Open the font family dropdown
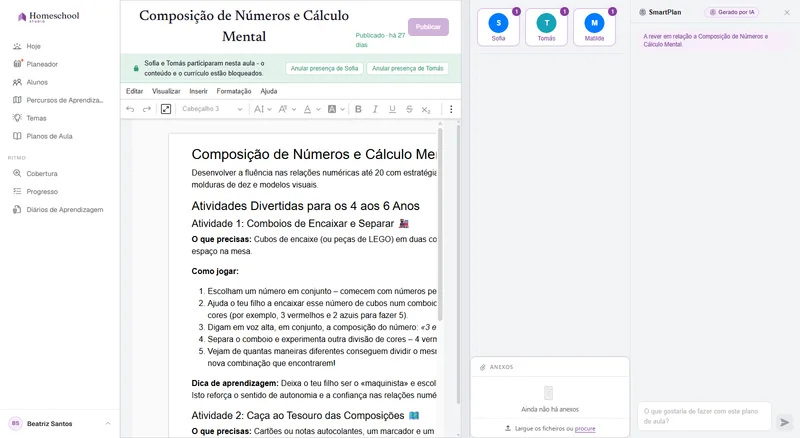This screenshot has height=438, width=800. click(287, 109)
